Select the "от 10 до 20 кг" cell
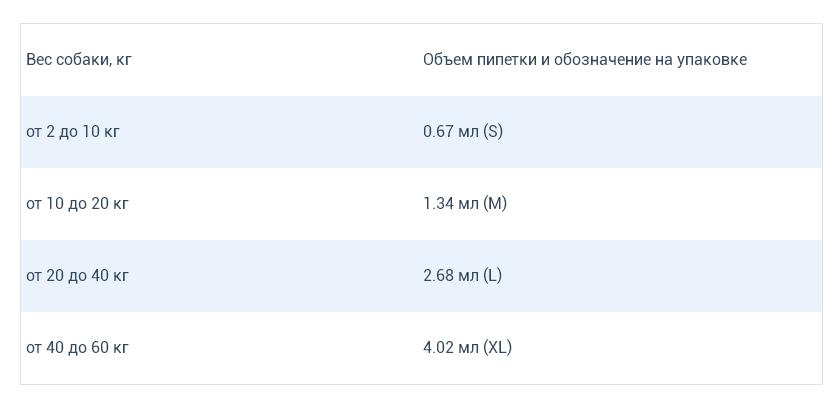 (x=77, y=204)
